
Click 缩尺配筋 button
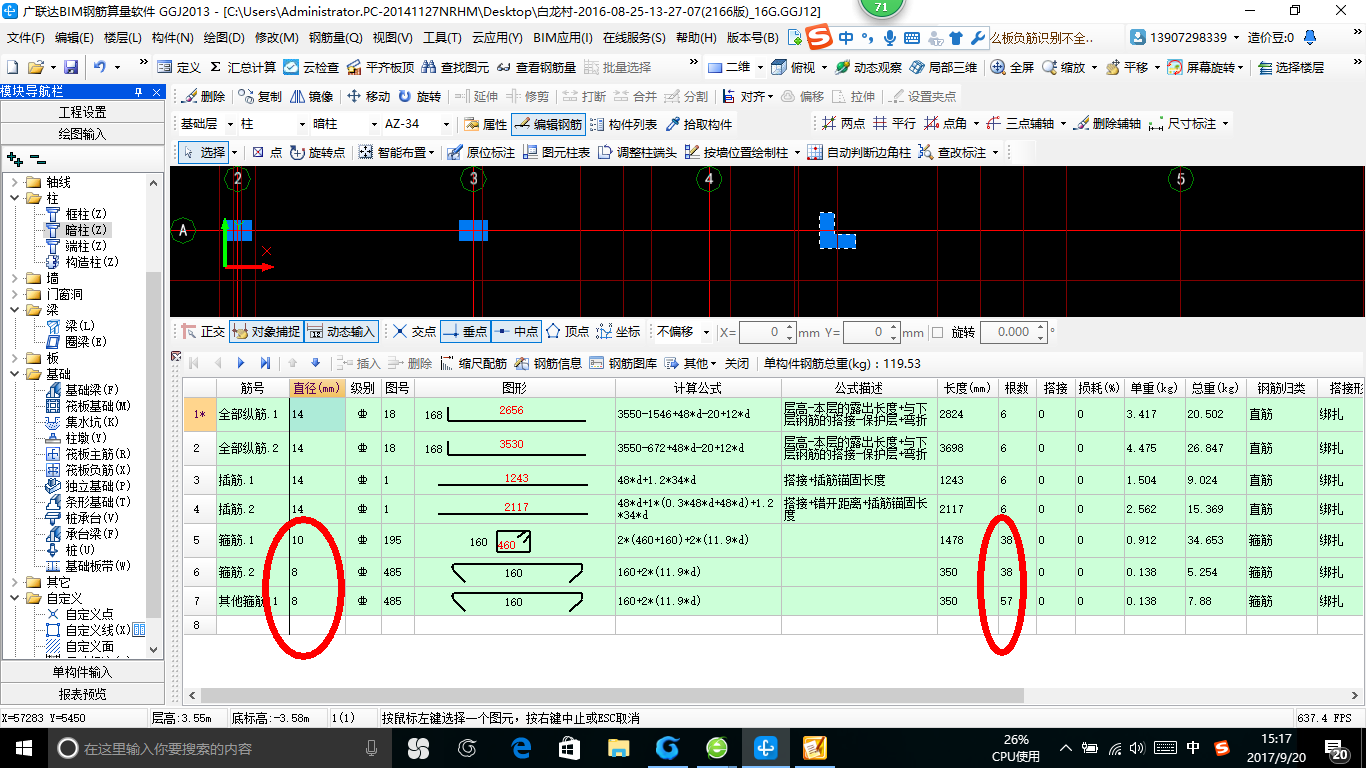click(x=474, y=363)
